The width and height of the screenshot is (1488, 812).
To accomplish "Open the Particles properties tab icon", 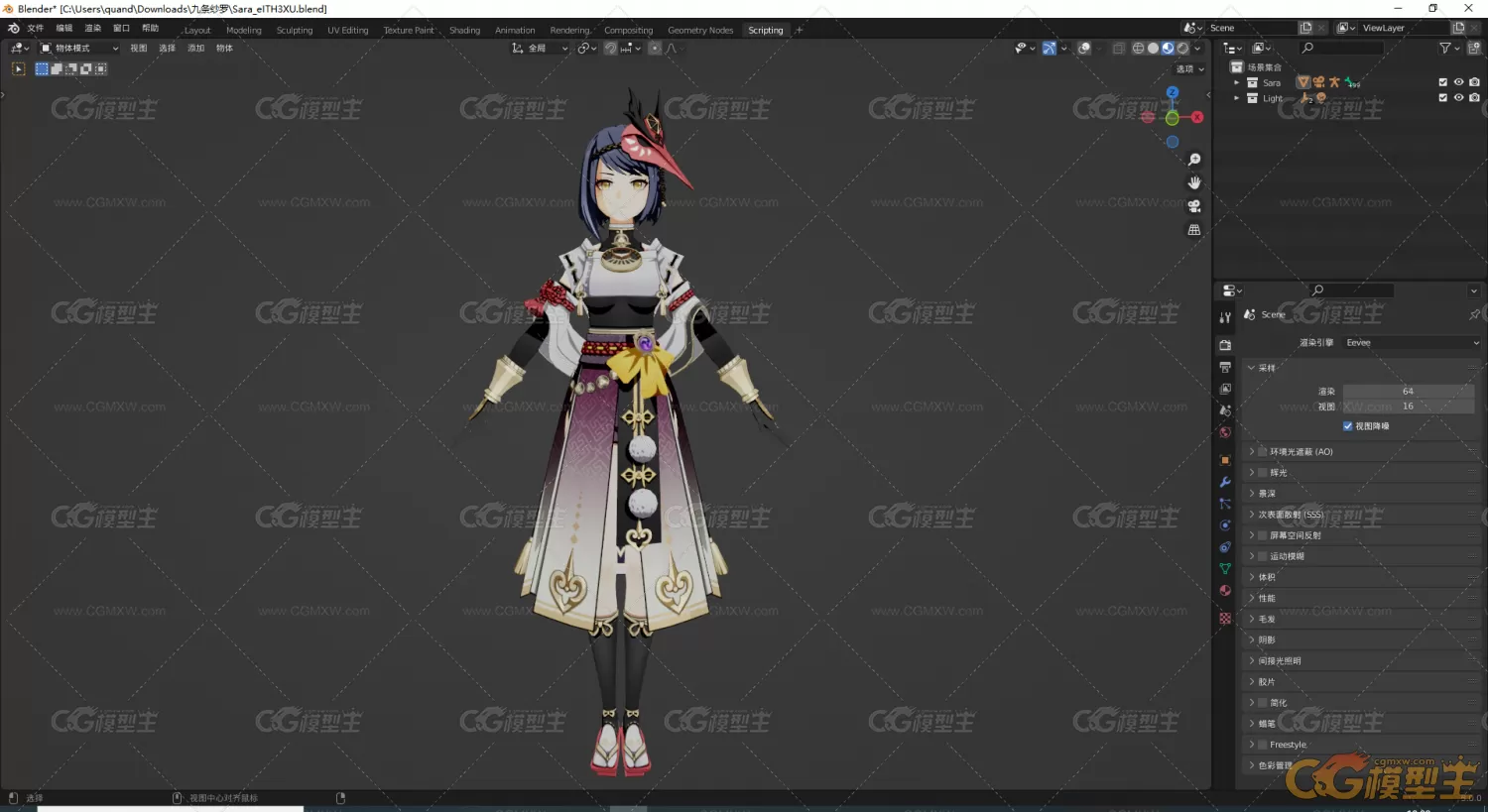I will [x=1225, y=504].
